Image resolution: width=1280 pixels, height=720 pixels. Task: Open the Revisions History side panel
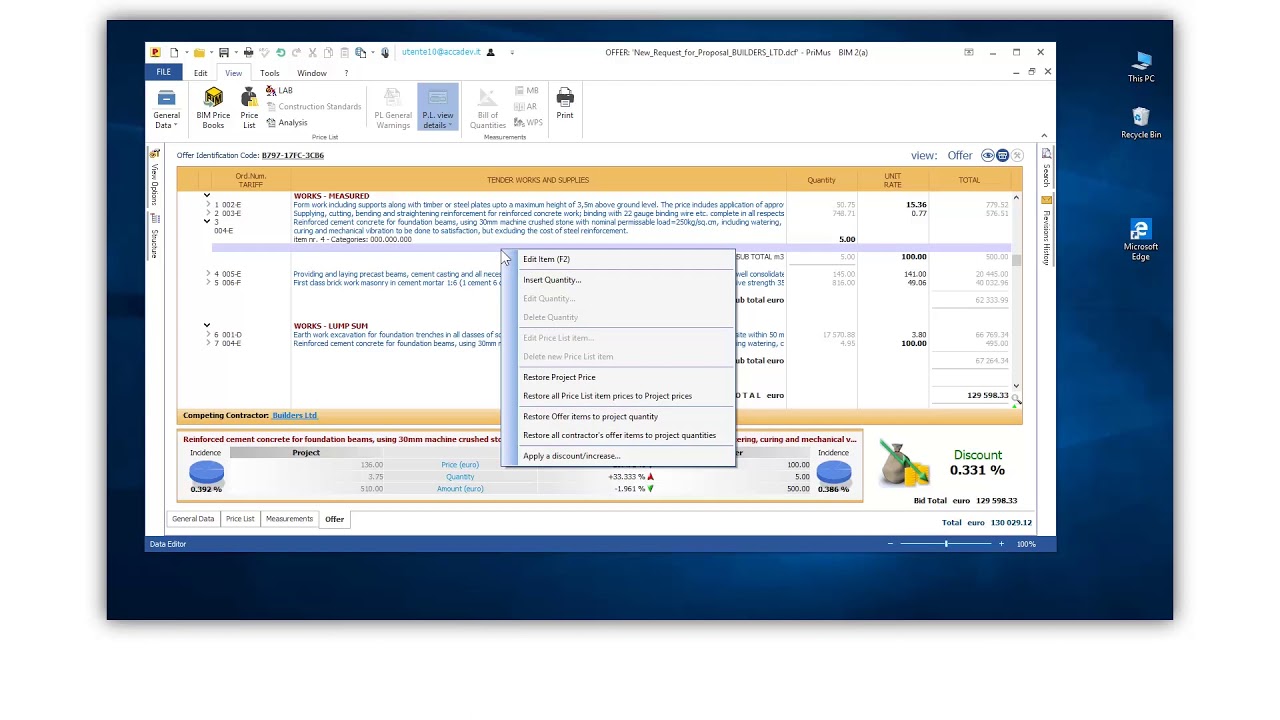click(x=1046, y=231)
